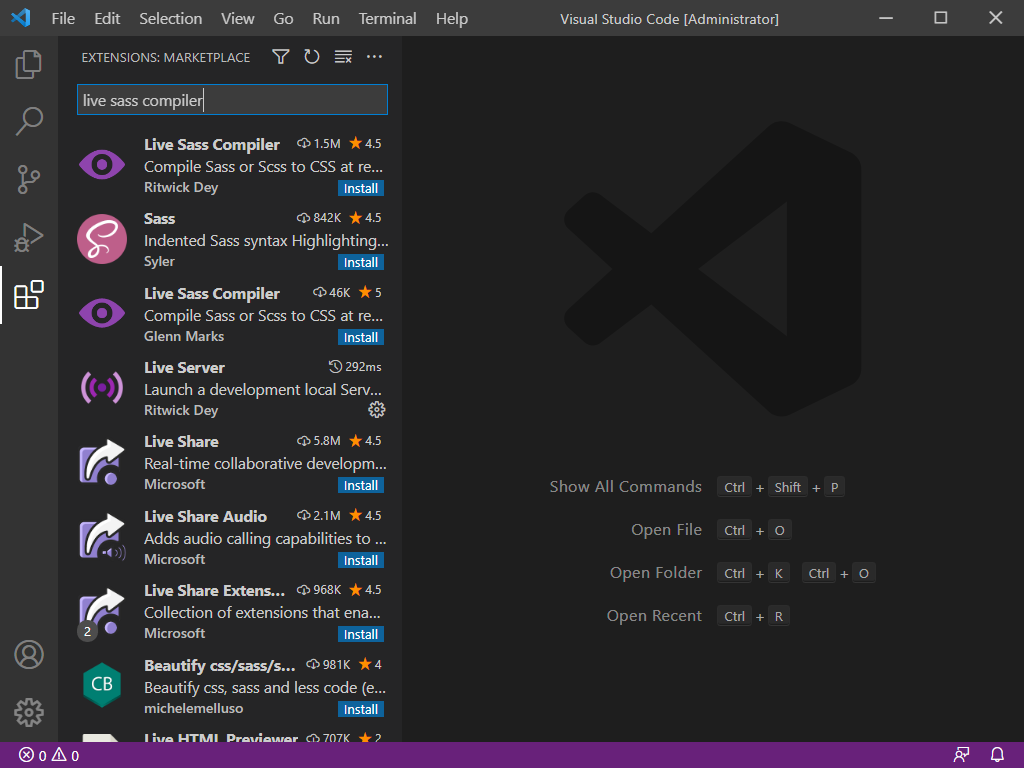Click the Live Share Audio title
This screenshot has width=1024, height=768.
pyautogui.click(x=205, y=517)
